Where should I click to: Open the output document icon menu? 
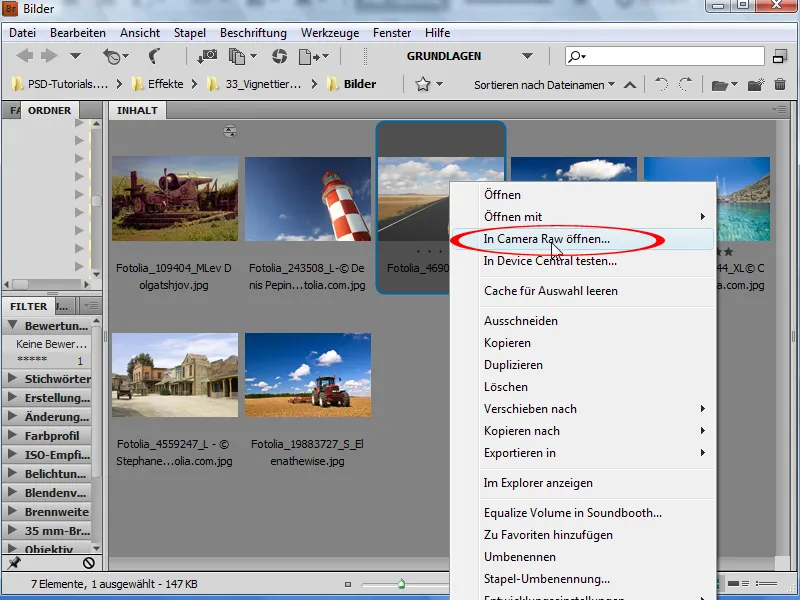click(313, 56)
